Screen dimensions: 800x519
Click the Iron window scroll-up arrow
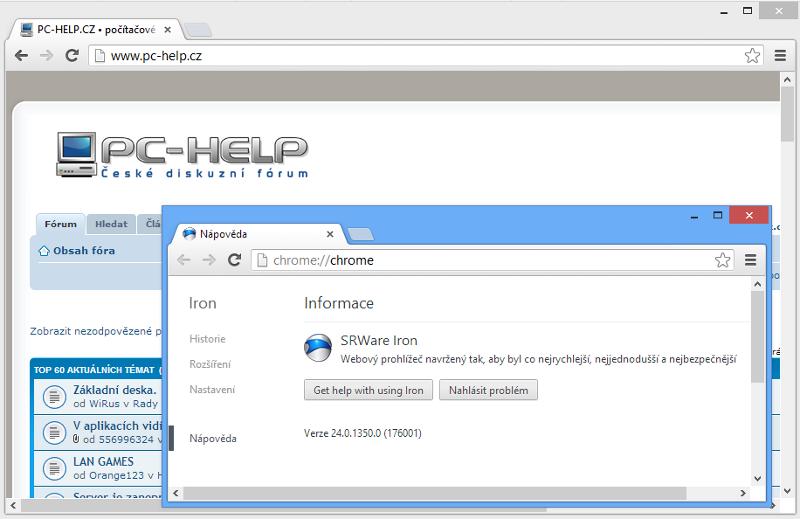coord(757,284)
